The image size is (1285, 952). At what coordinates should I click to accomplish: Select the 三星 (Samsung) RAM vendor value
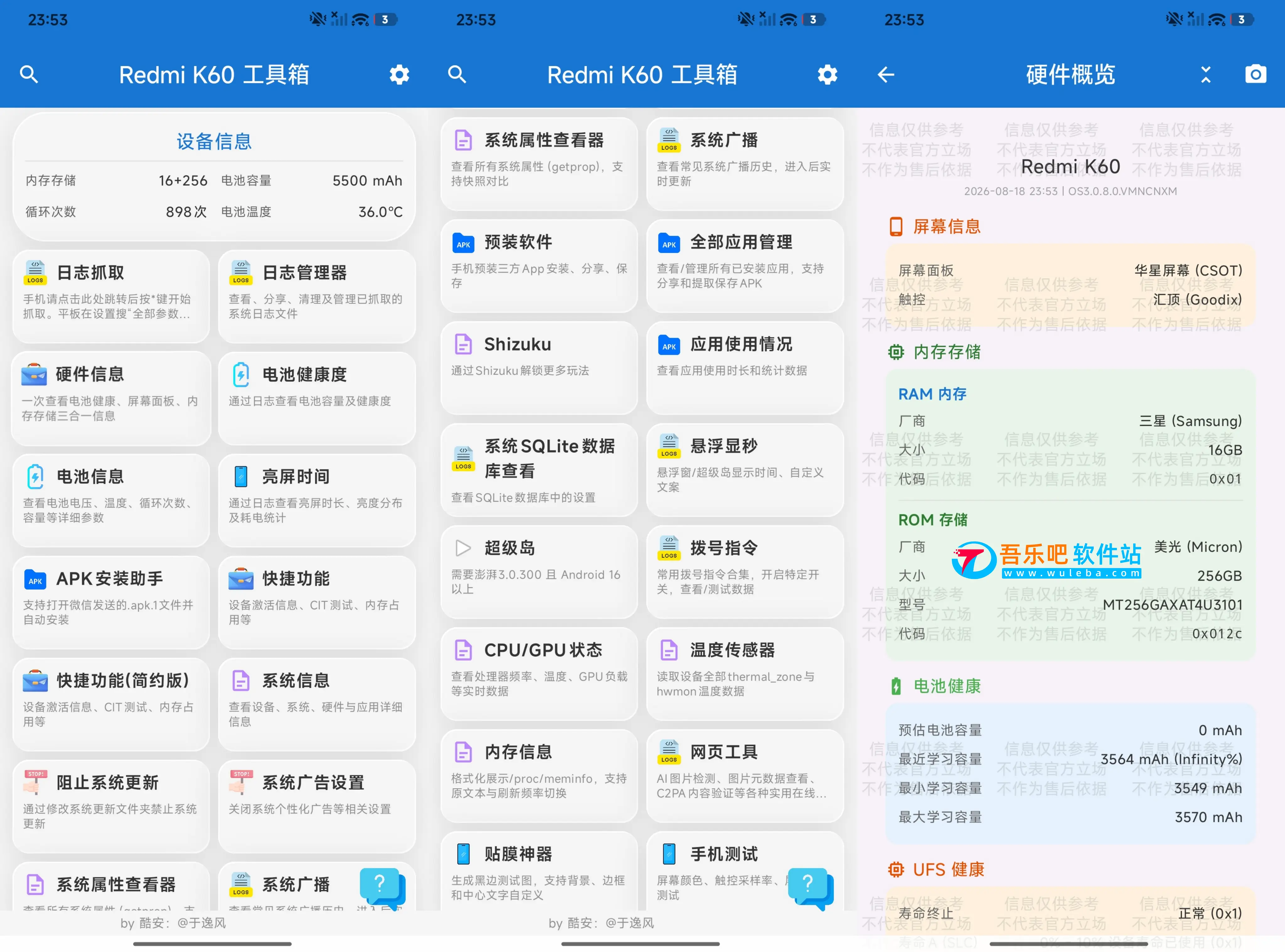pyautogui.click(x=1191, y=421)
